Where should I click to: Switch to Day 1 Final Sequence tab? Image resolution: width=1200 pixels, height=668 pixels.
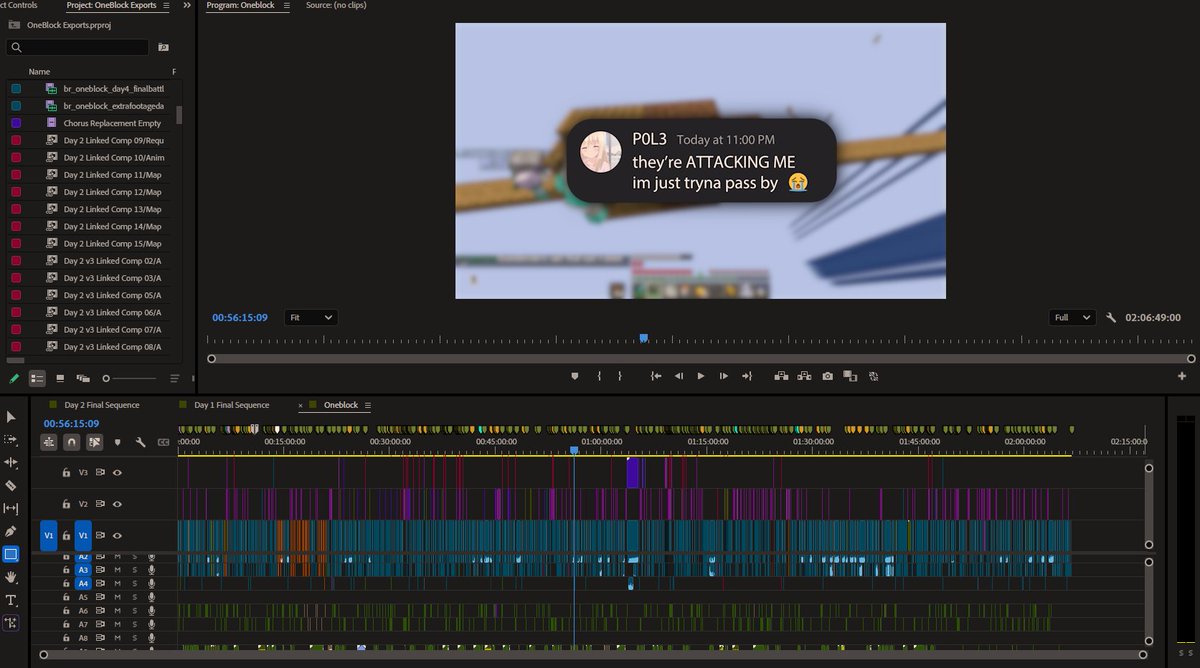click(x=231, y=405)
